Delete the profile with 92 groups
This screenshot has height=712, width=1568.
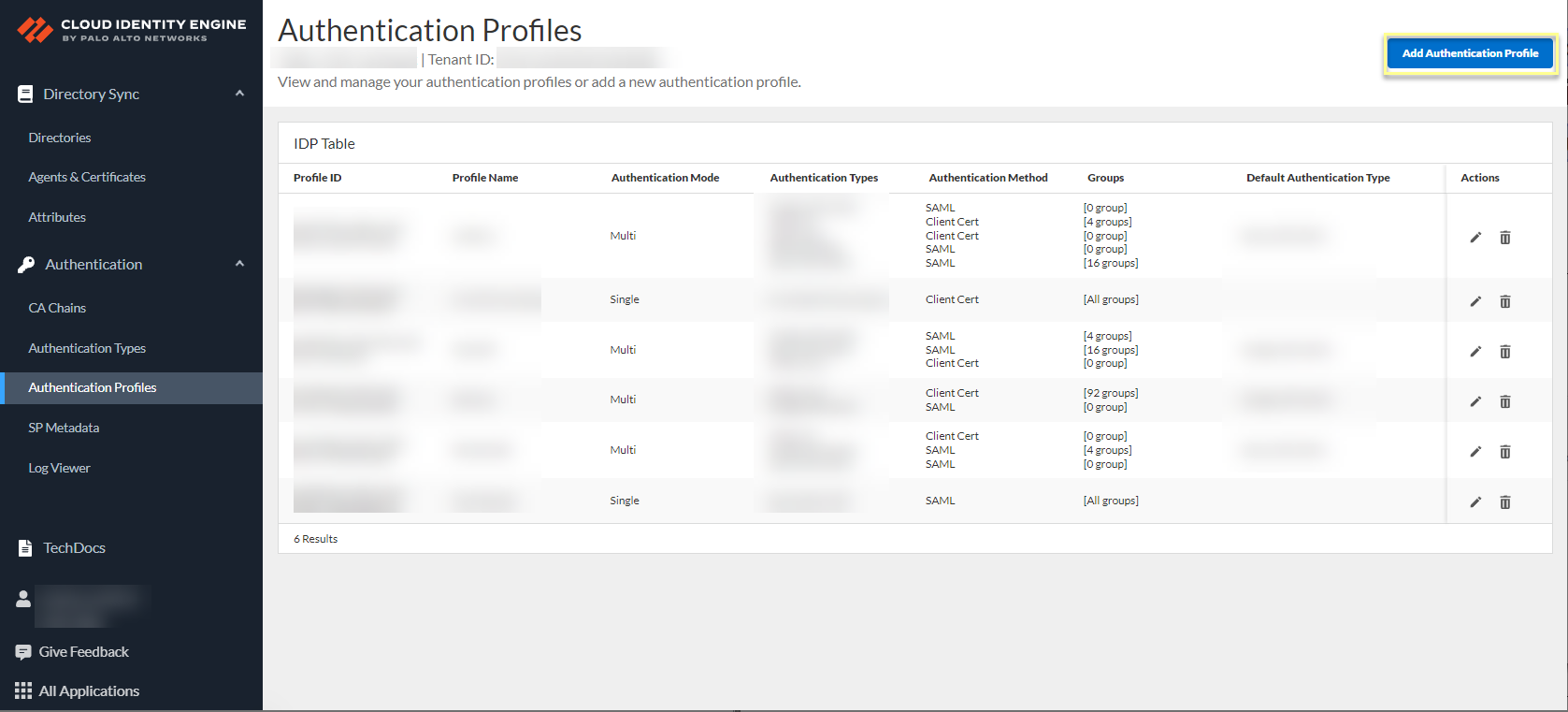(x=1505, y=401)
